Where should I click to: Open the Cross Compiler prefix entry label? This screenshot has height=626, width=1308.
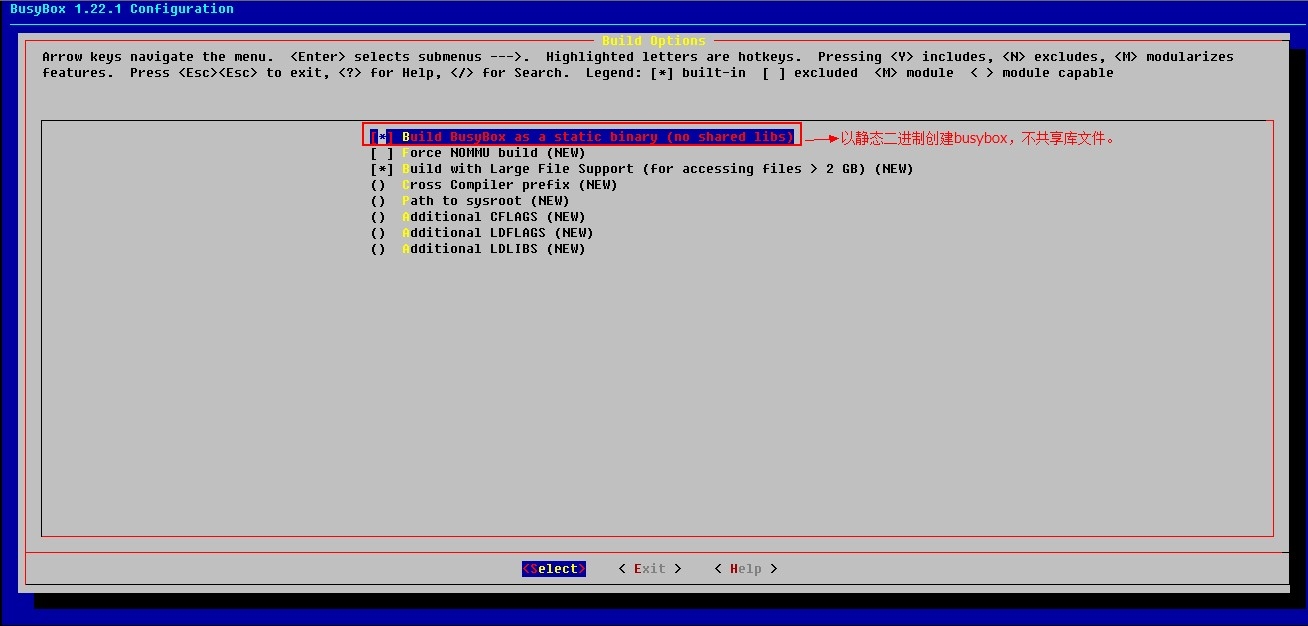tap(510, 185)
